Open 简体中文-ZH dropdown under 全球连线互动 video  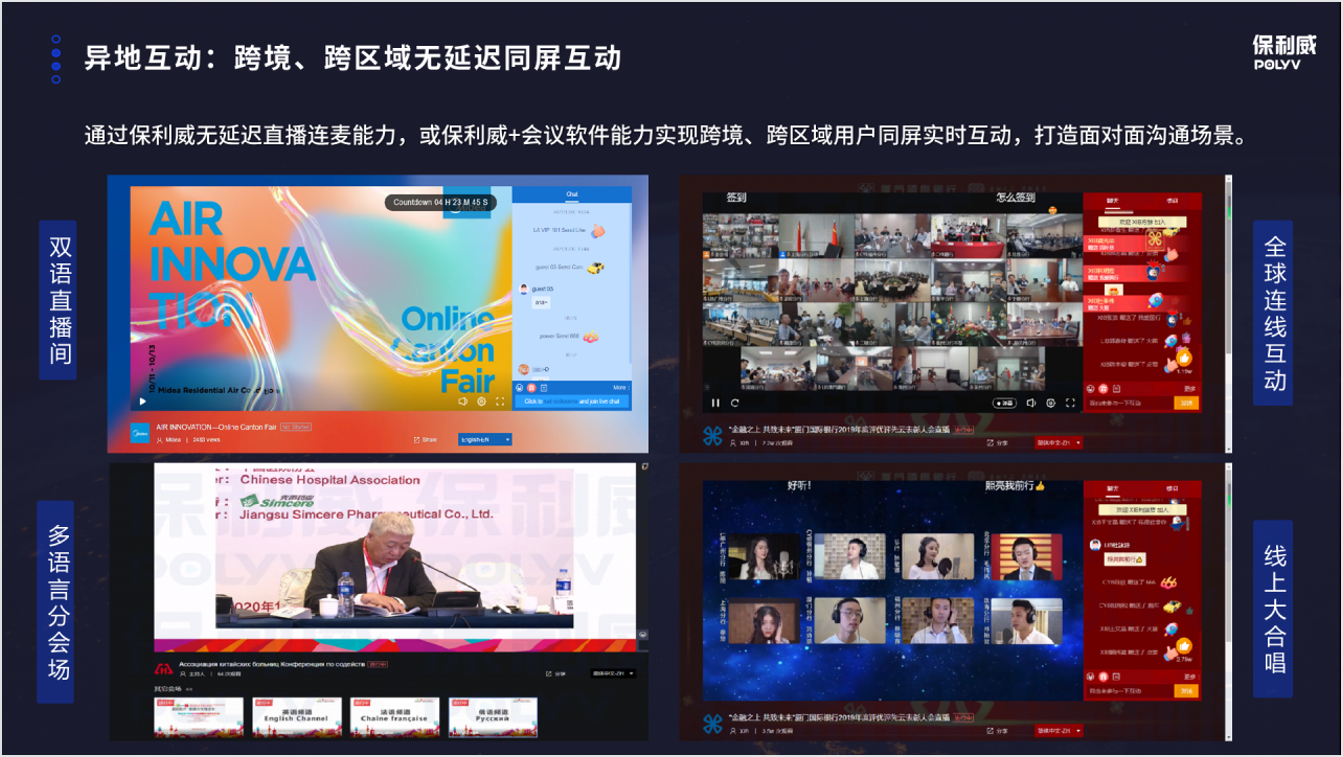point(1058,442)
